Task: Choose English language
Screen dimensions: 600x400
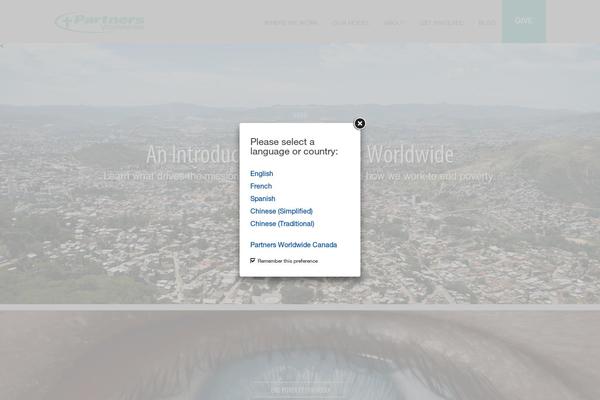Action: (261, 173)
